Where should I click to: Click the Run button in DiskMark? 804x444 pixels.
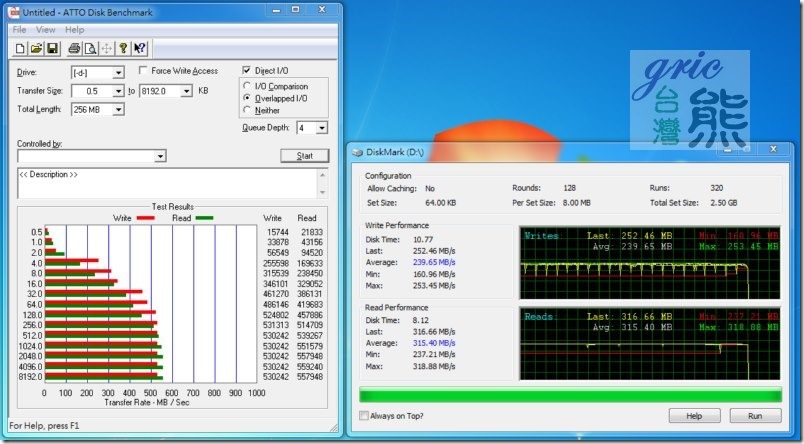point(755,416)
